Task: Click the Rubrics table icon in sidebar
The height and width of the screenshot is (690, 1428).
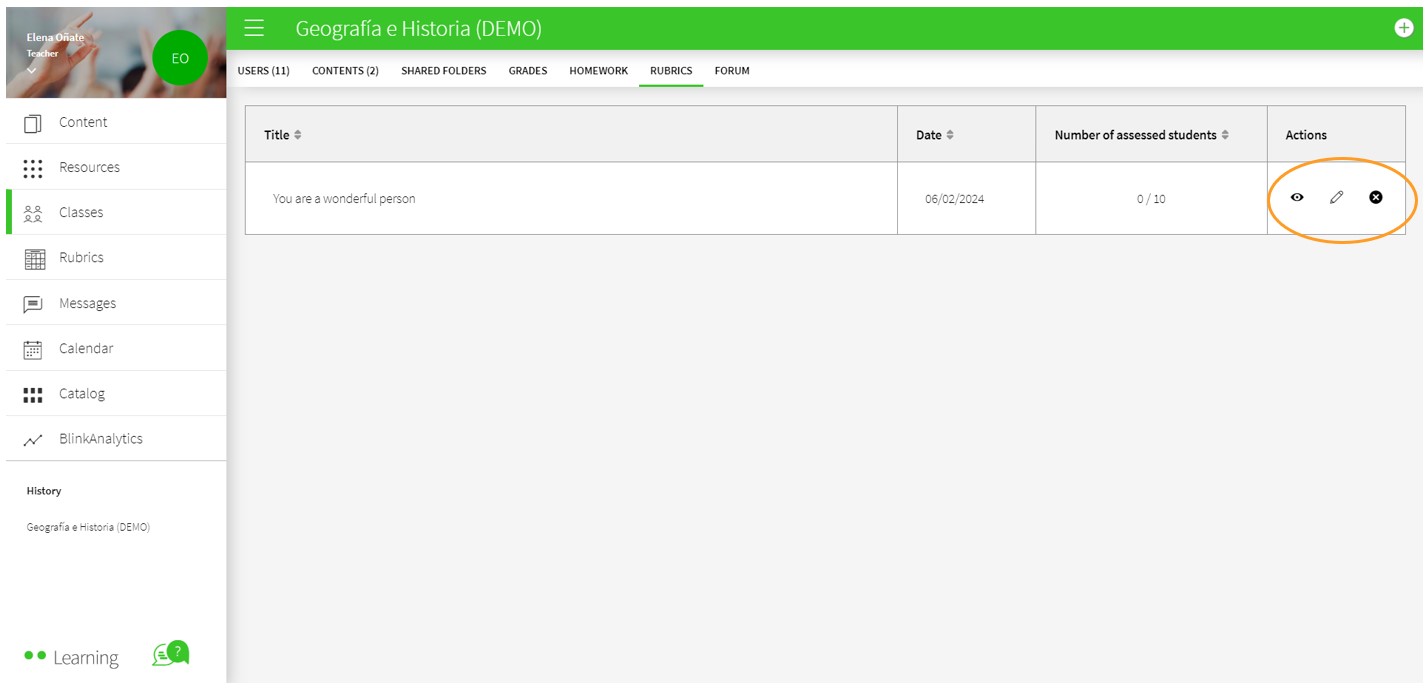Action: 34,259
